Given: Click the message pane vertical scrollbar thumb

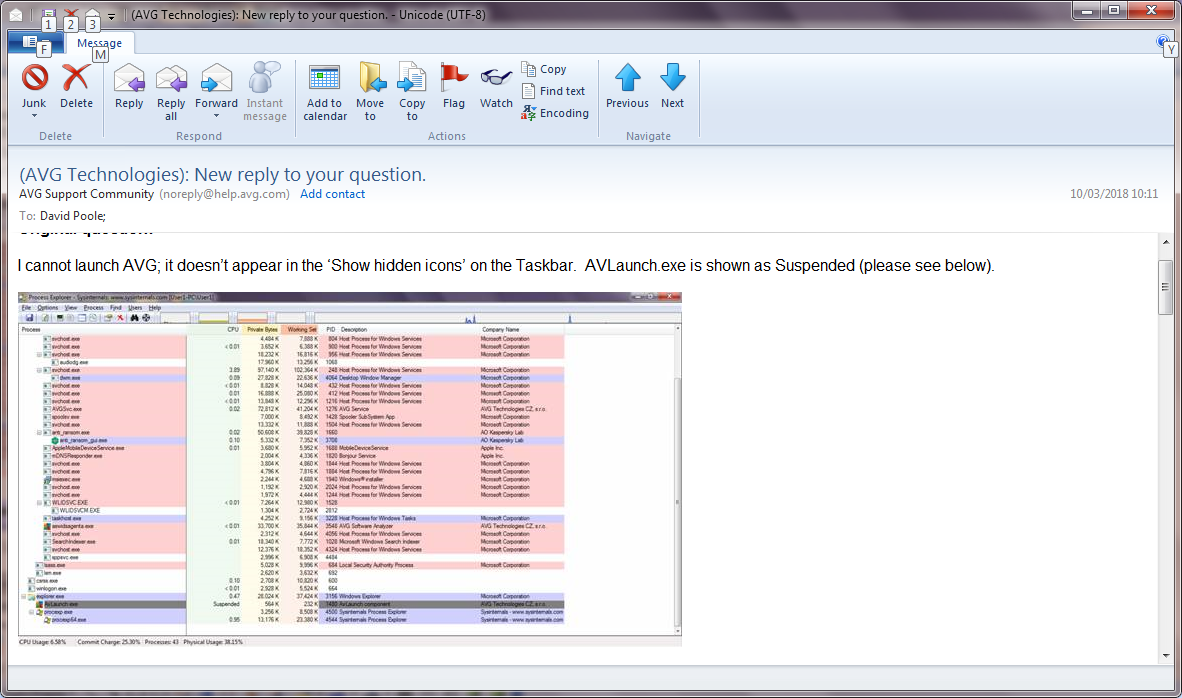Looking at the screenshot, I should [1165, 287].
